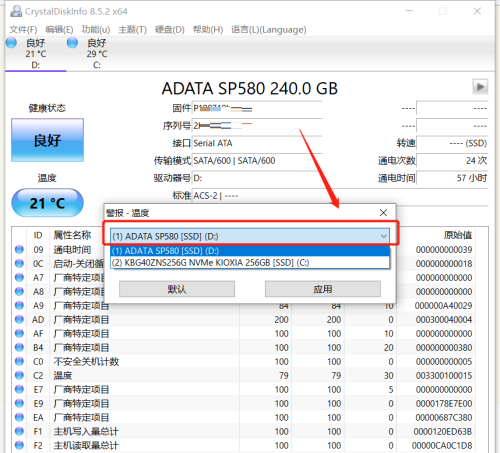Screen dimensions: 500x453
Task: Click raw value 000300040004
Action: (444, 320)
